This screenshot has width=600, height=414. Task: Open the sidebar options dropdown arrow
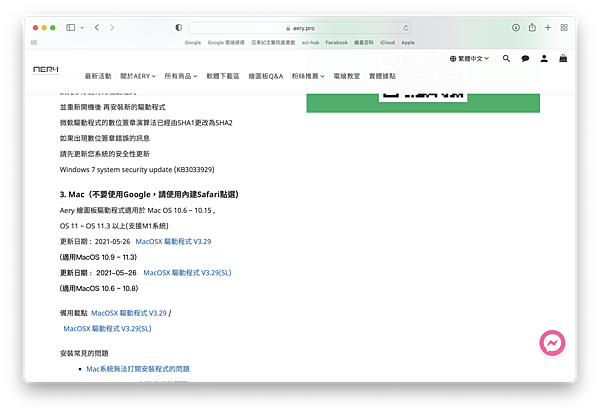pyautogui.click(x=82, y=28)
